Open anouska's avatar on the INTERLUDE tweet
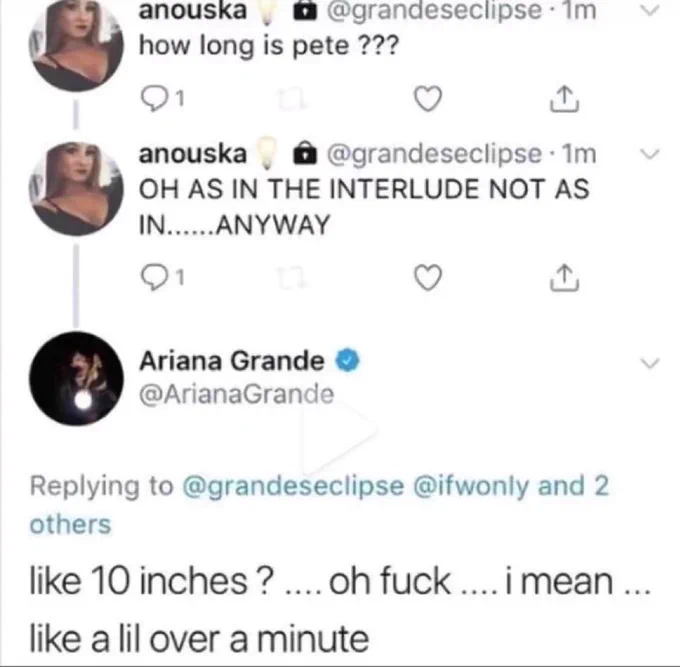 [x=76, y=188]
